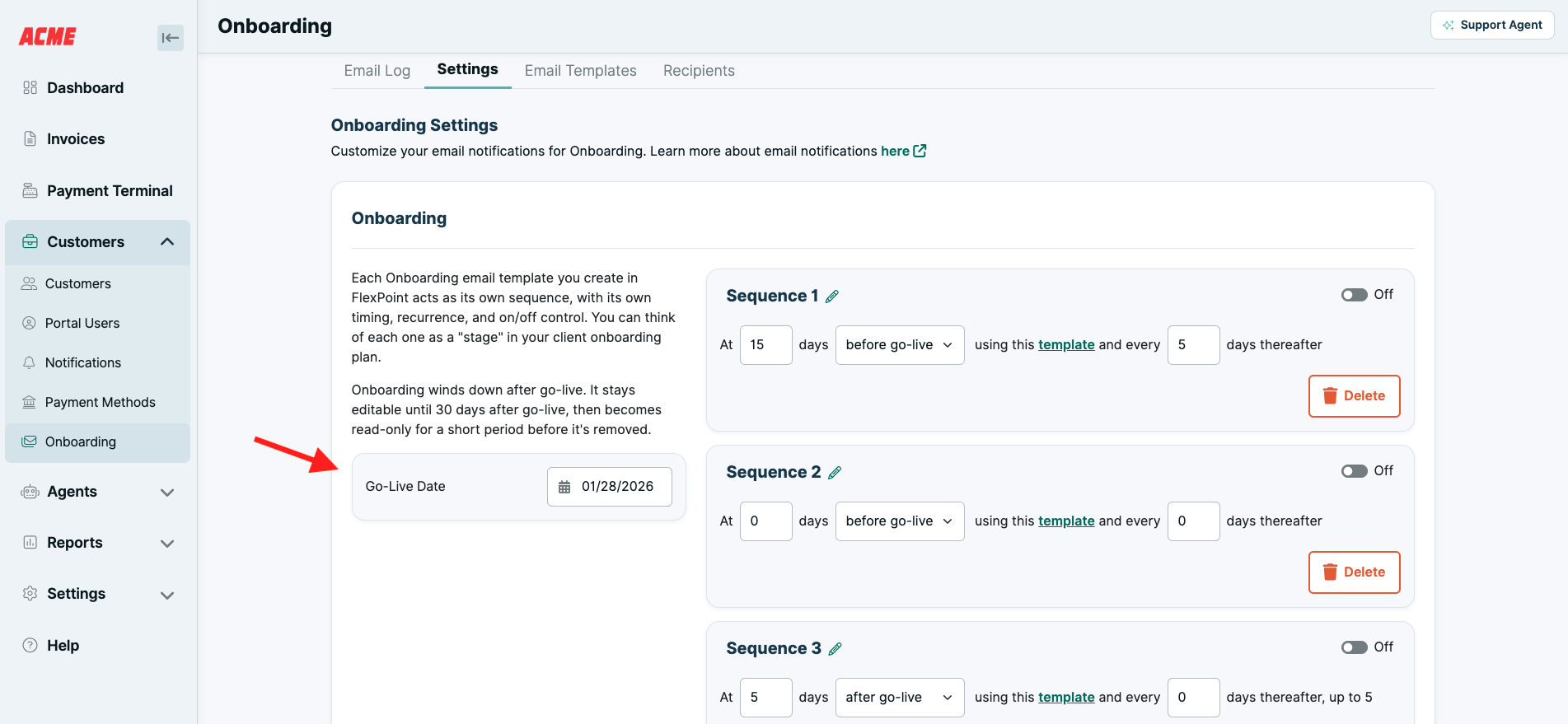Click trash icon in Sequence 1 Delete

tap(1330, 396)
